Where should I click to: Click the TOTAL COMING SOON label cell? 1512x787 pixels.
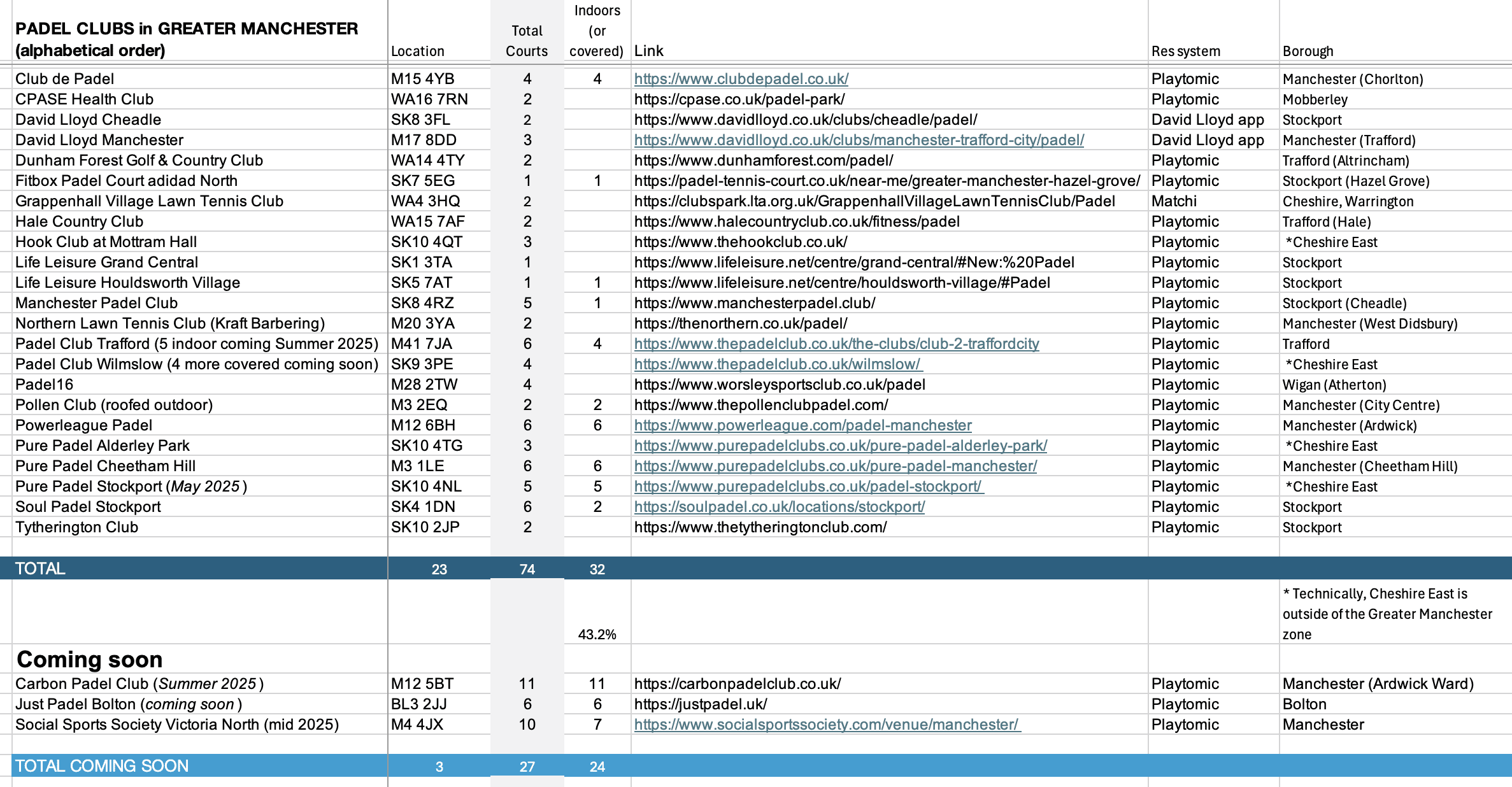102,766
